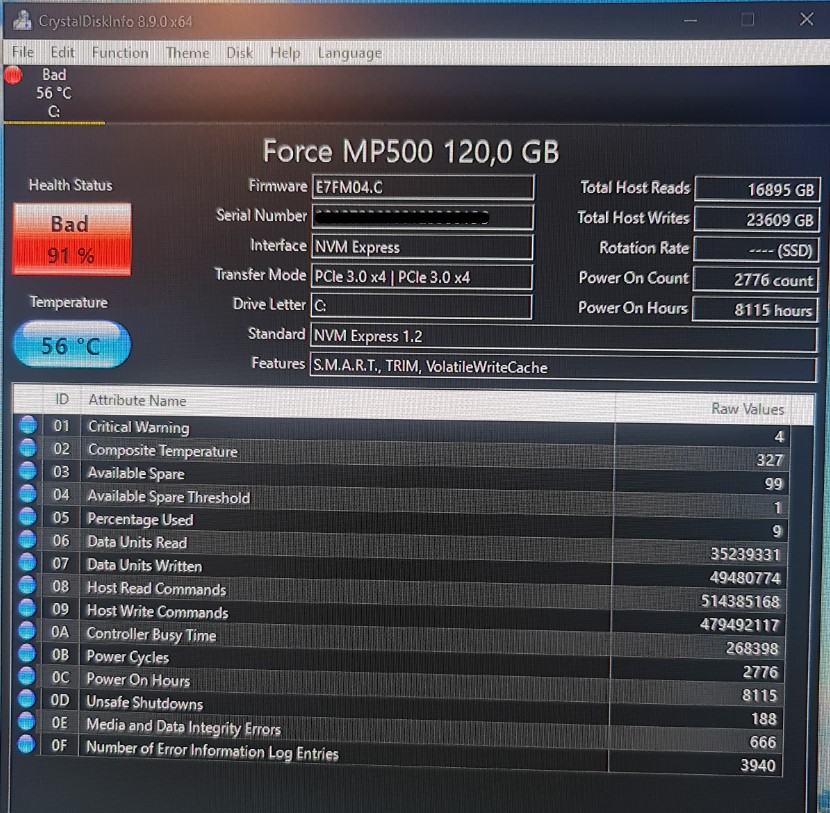Select the Critical Warning attribute name

[139, 427]
